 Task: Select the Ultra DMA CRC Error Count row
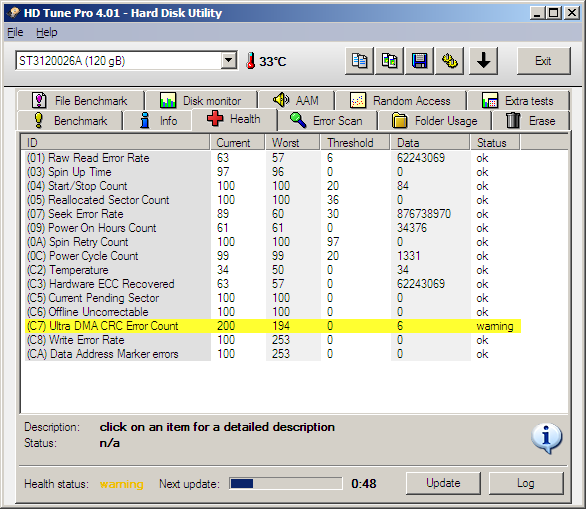click(x=272, y=326)
